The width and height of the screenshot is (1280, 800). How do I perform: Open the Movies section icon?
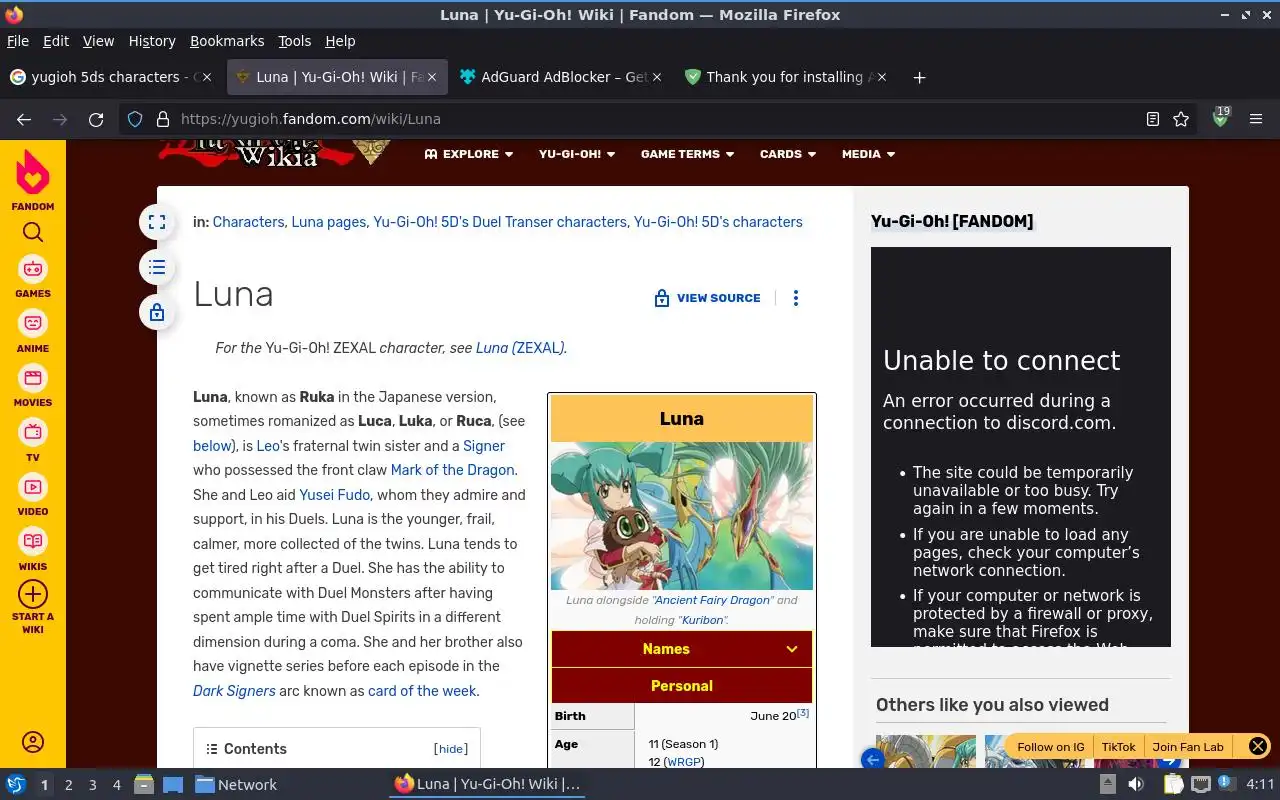[33, 378]
